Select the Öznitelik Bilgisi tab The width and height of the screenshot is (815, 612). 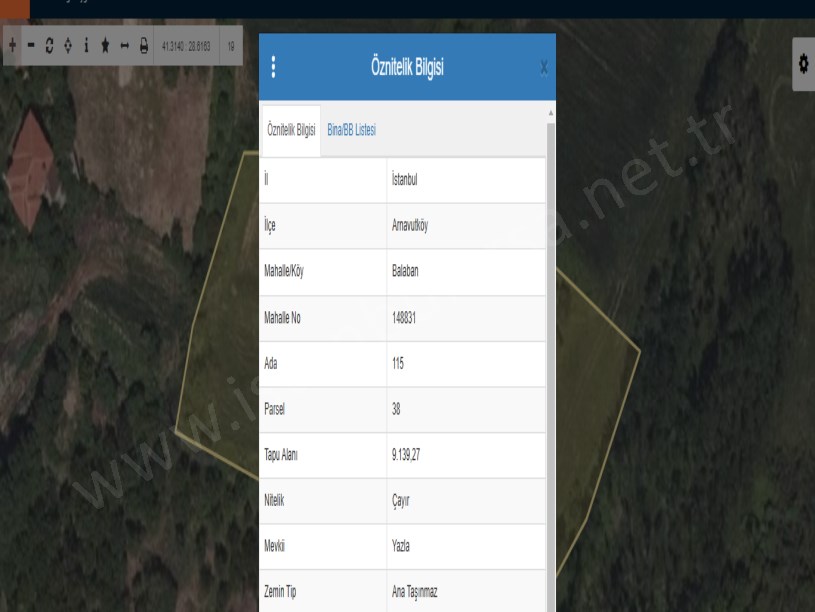(x=290, y=131)
